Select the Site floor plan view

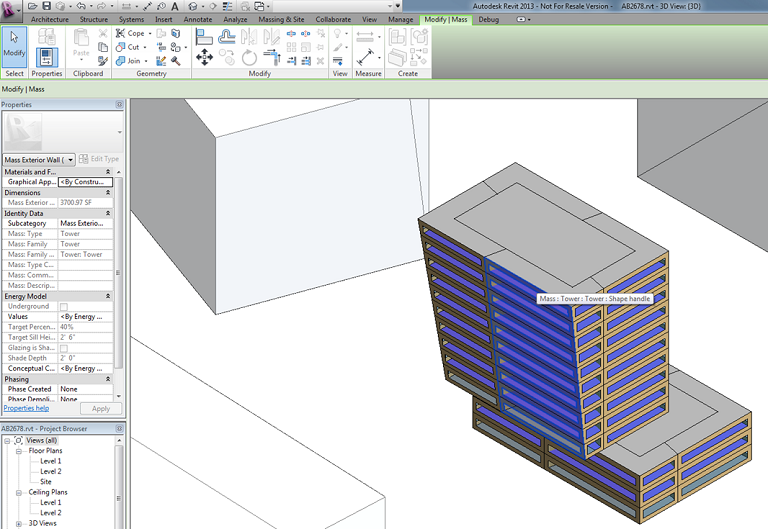(46, 481)
